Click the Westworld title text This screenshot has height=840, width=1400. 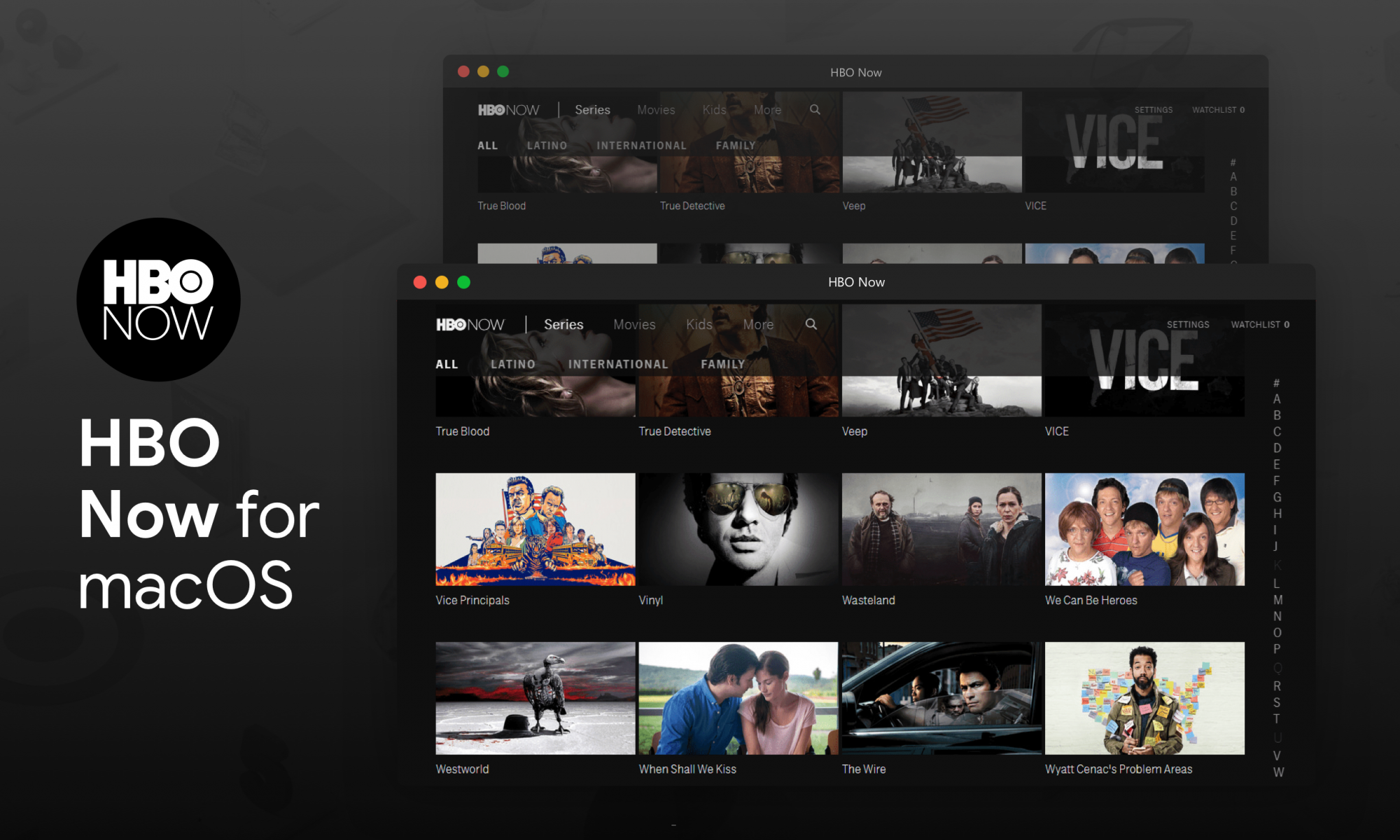462,769
